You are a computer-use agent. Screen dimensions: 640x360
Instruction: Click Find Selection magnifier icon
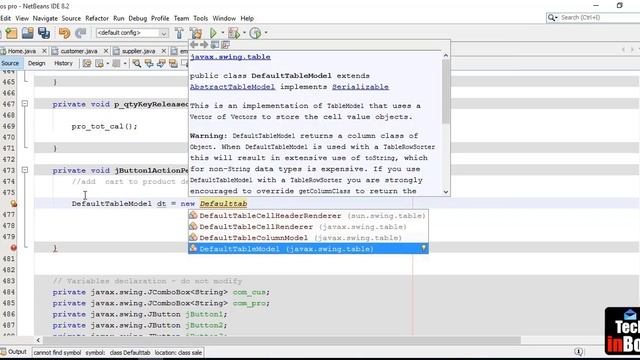(x=136, y=63)
